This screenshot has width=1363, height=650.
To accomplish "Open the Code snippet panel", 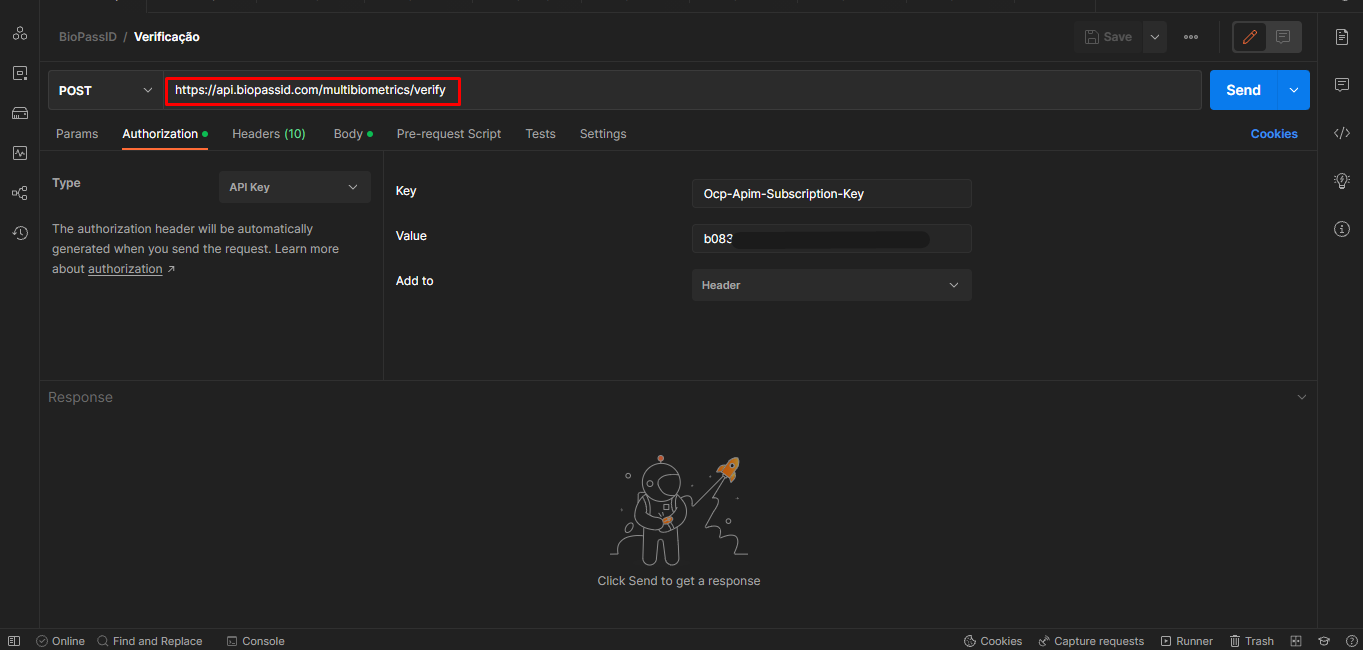I will [x=1341, y=132].
